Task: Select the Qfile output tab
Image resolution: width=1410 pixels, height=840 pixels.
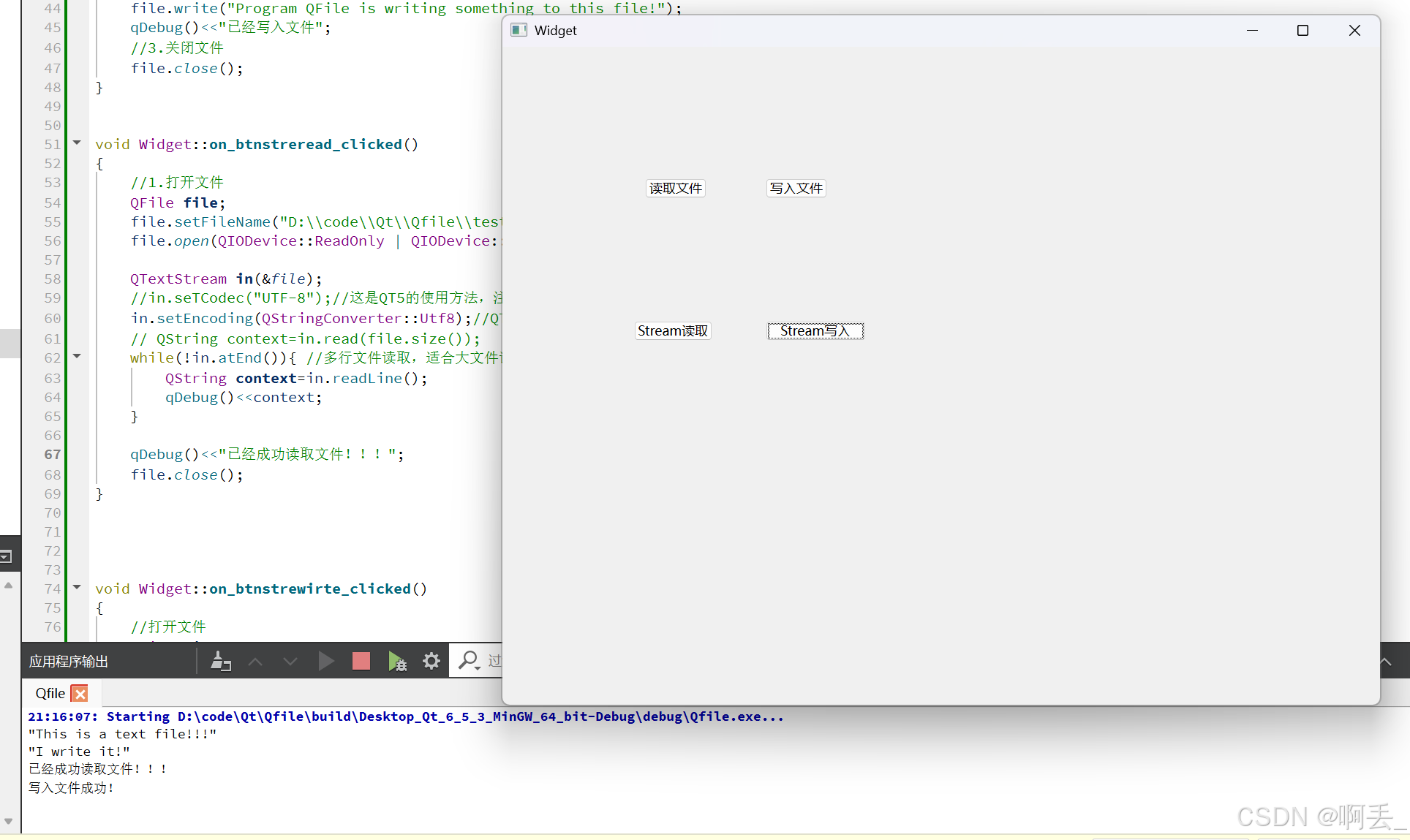Action: click(50, 694)
